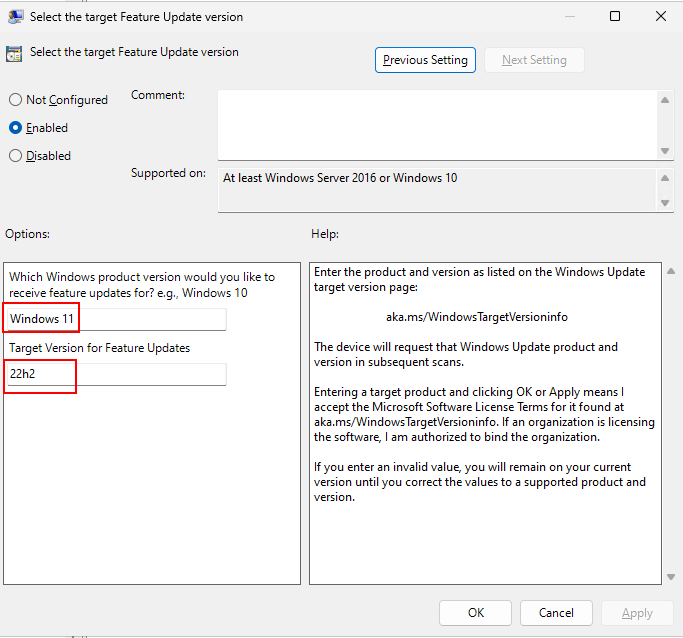The image size is (683, 638).
Task: Click into the Comment text box
Action: pyautogui.click(x=437, y=125)
